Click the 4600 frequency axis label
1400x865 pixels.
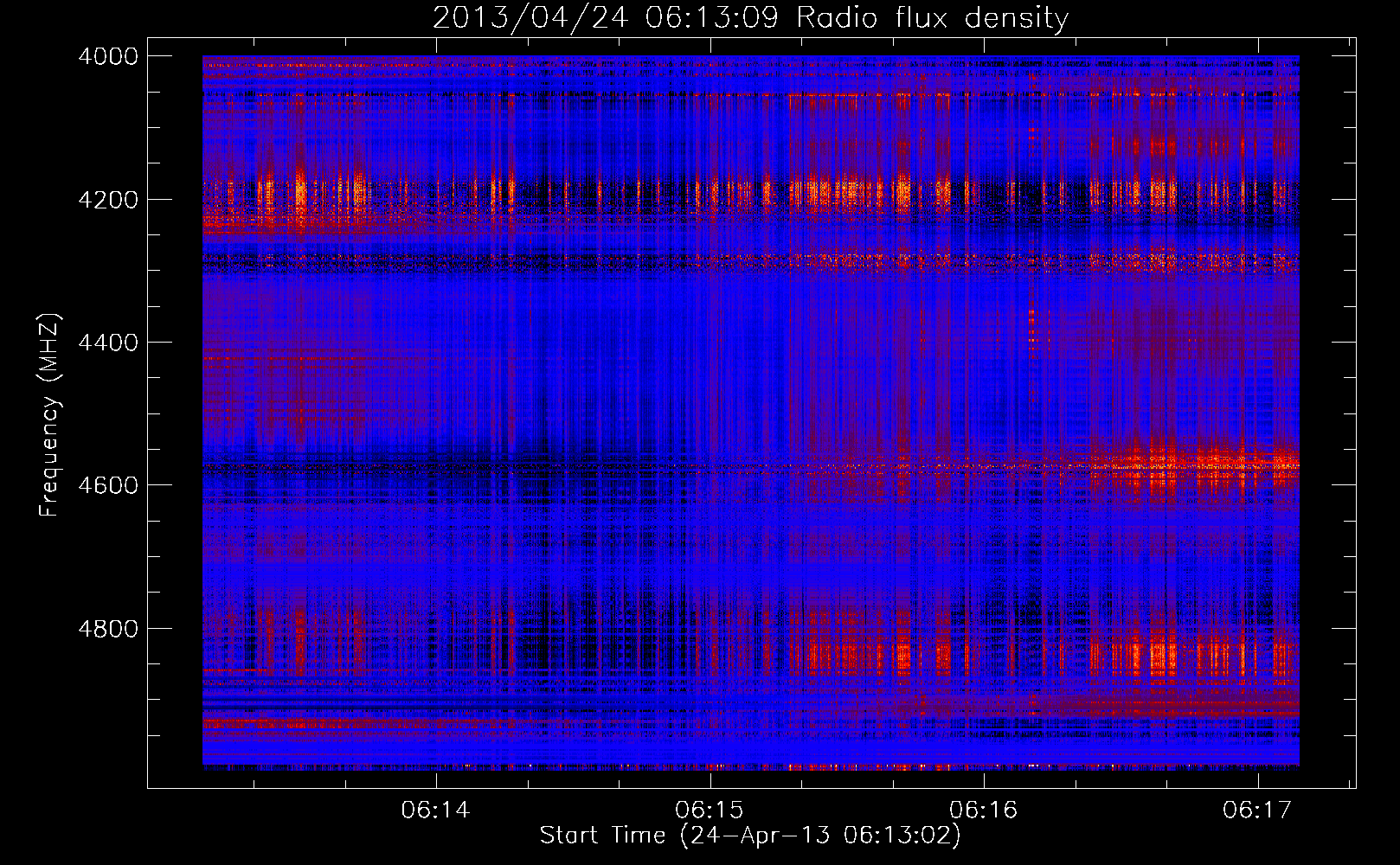pyautogui.click(x=108, y=485)
